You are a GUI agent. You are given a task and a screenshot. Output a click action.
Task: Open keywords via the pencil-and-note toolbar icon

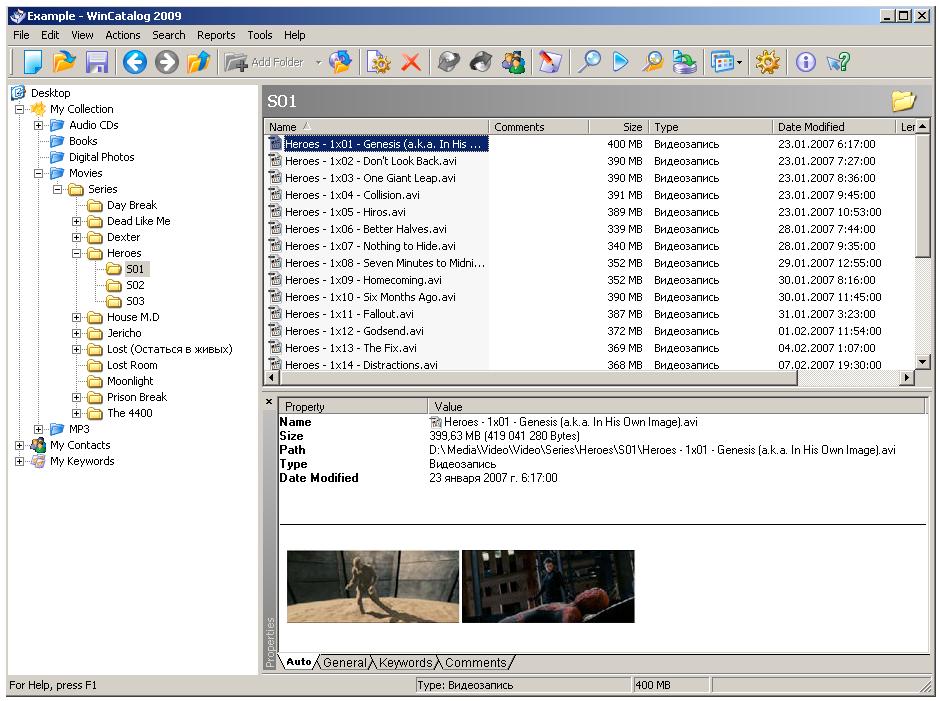tap(550, 62)
